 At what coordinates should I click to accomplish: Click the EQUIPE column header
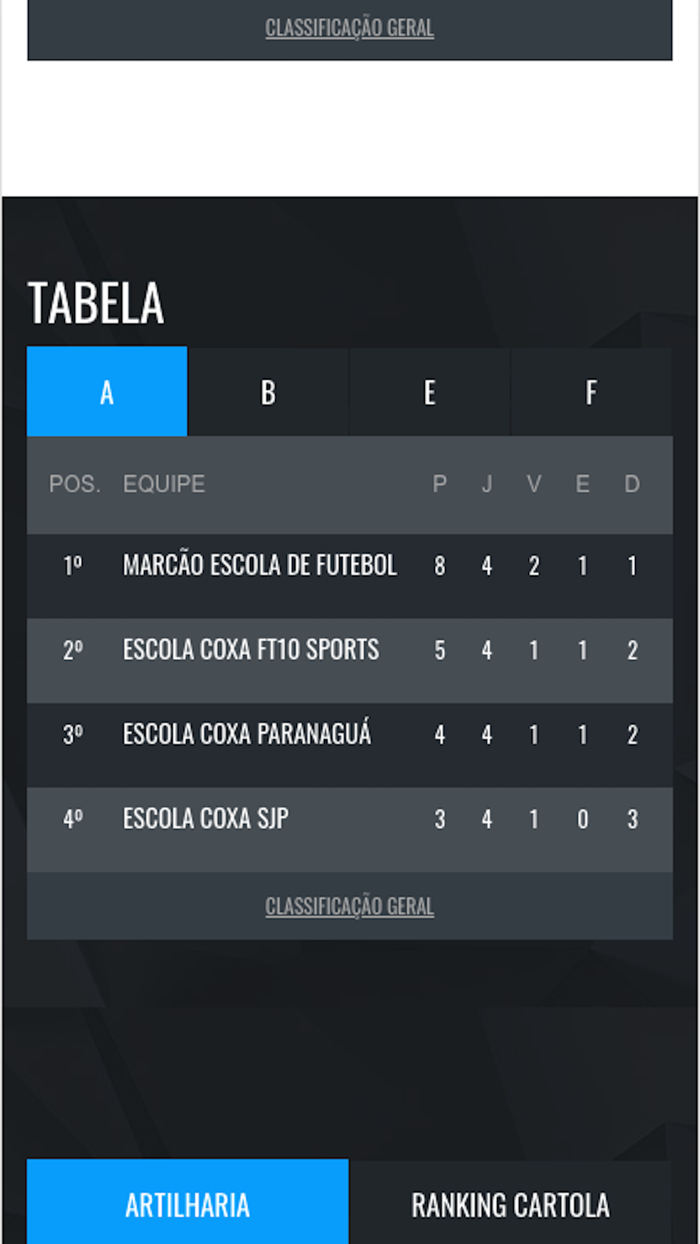tap(164, 485)
